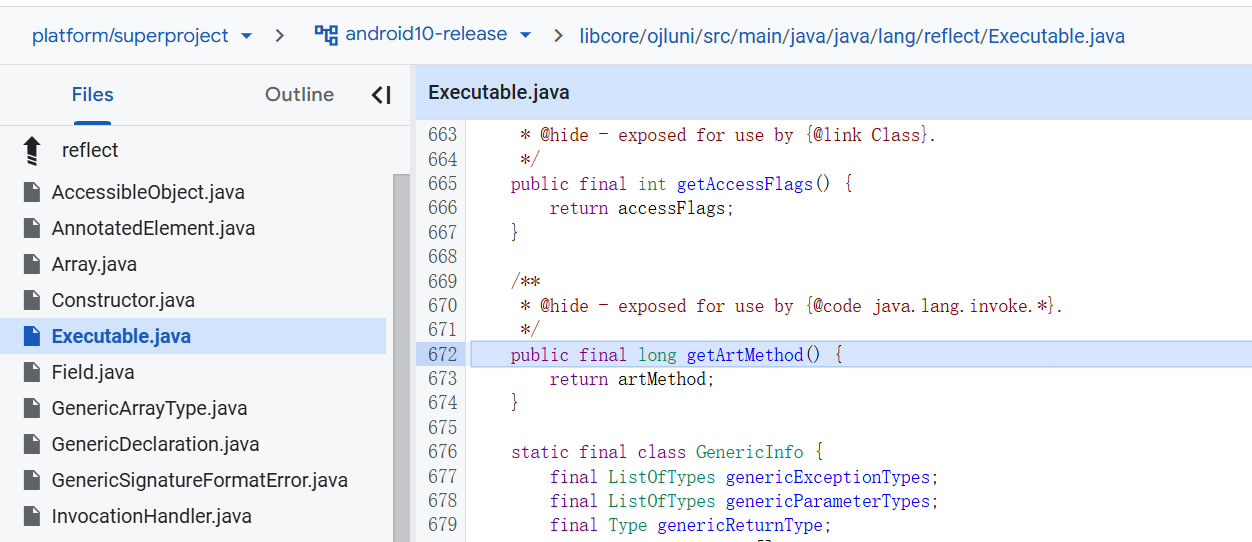Click ListOfTypes on genericExceptionTypes line
The height and width of the screenshot is (542, 1252).
click(662, 477)
